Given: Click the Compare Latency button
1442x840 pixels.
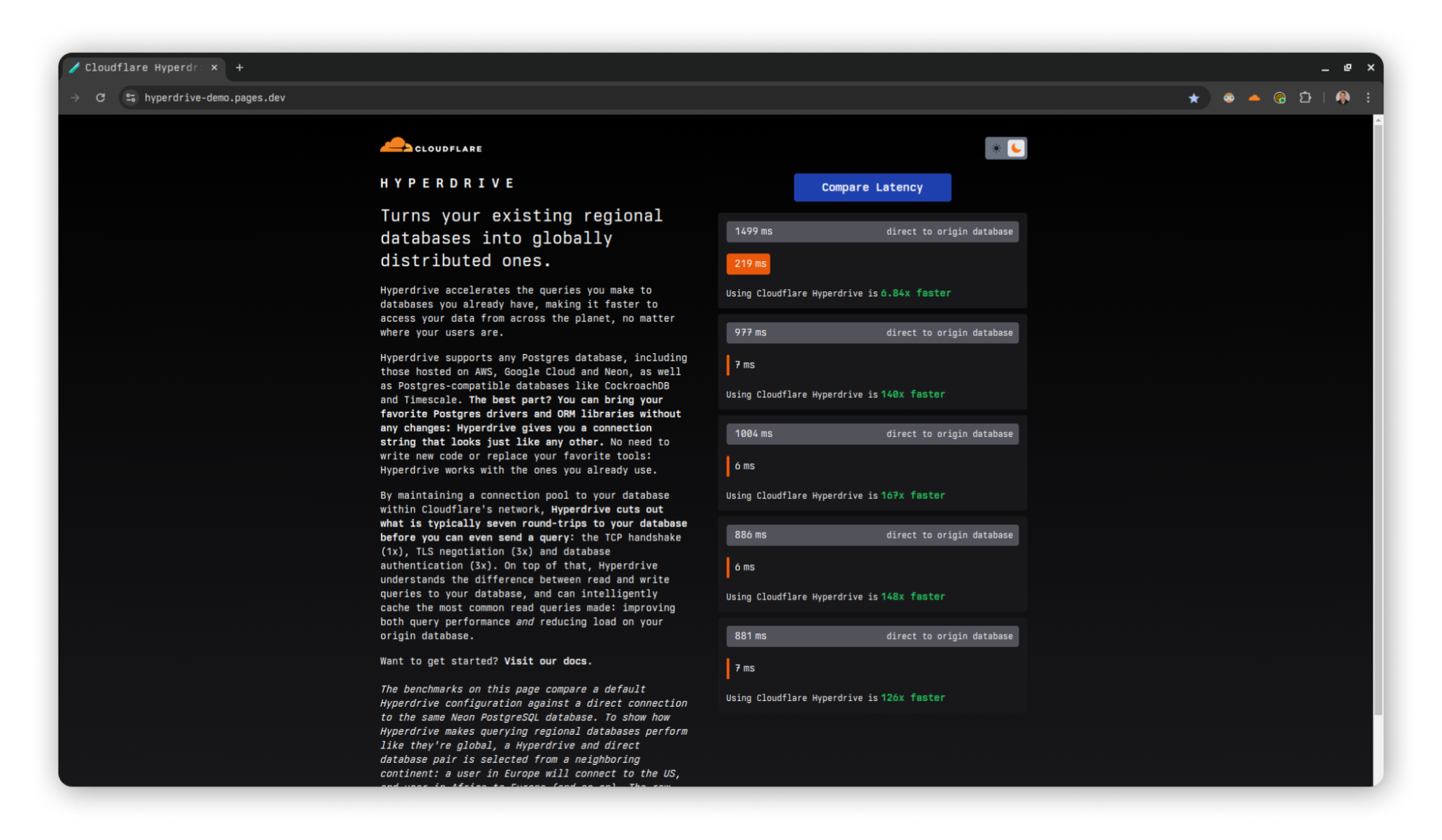Looking at the screenshot, I should pos(871,187).
